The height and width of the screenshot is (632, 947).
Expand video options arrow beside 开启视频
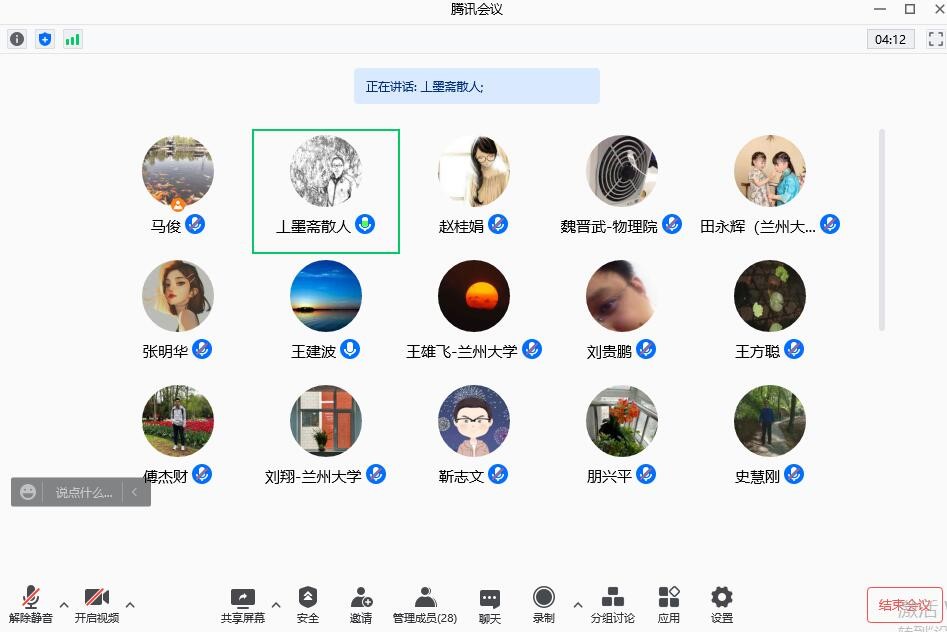click(130, 604)
